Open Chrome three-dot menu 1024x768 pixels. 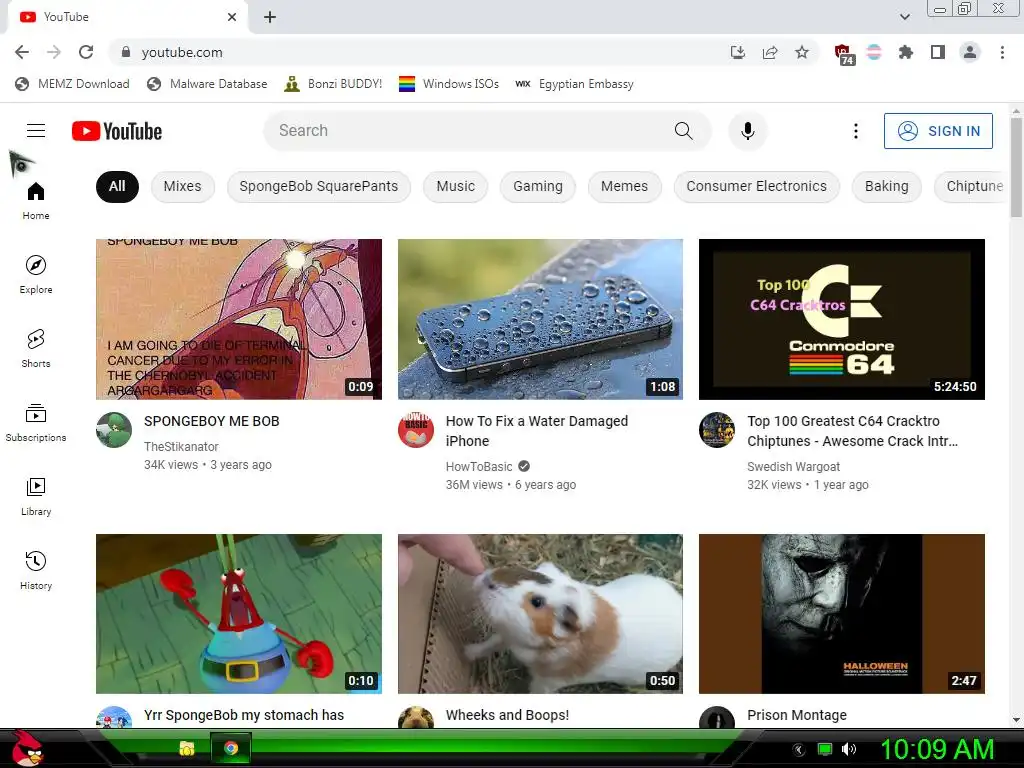(1002, 52)
